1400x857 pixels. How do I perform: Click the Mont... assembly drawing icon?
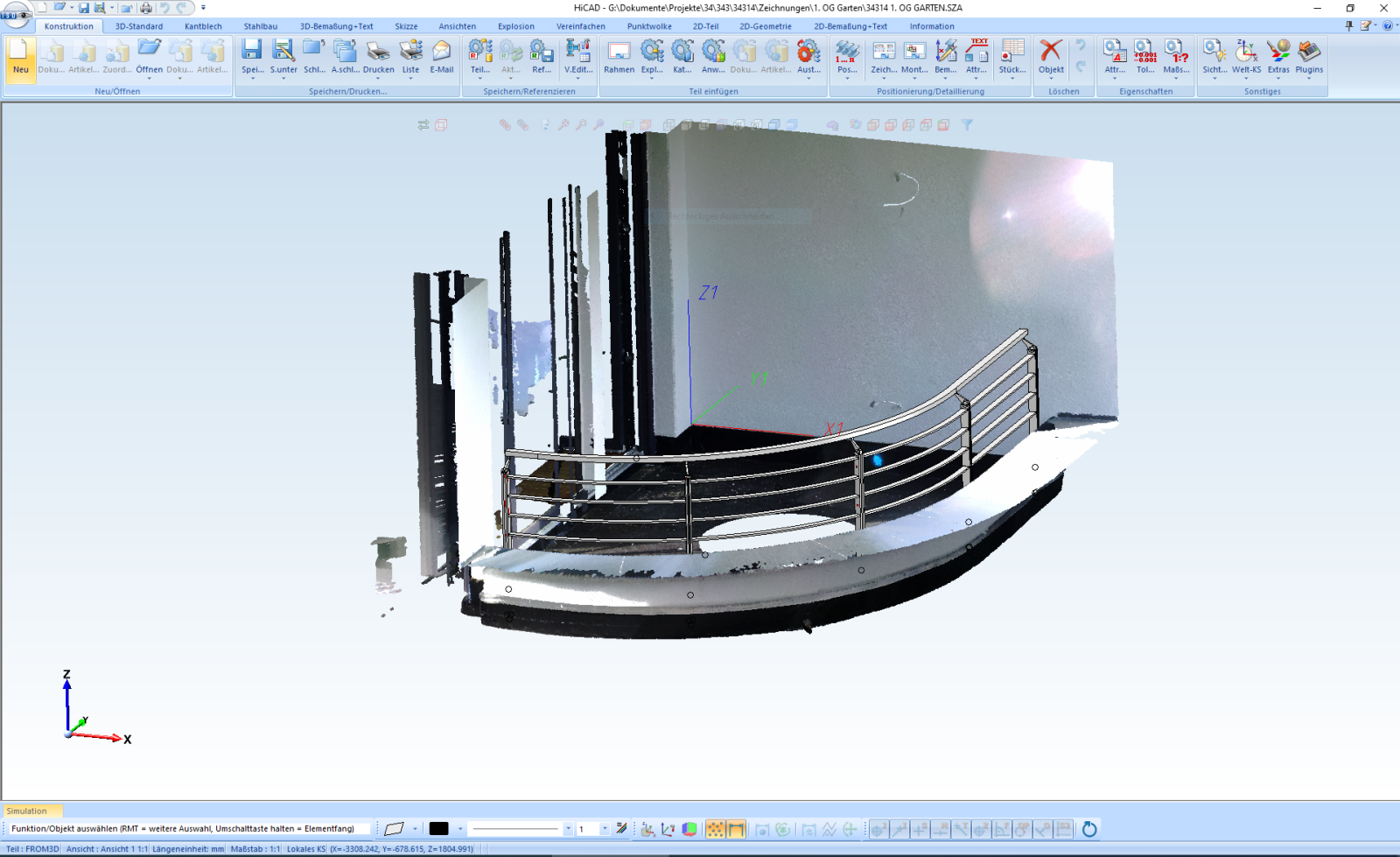tap(914, 51)
